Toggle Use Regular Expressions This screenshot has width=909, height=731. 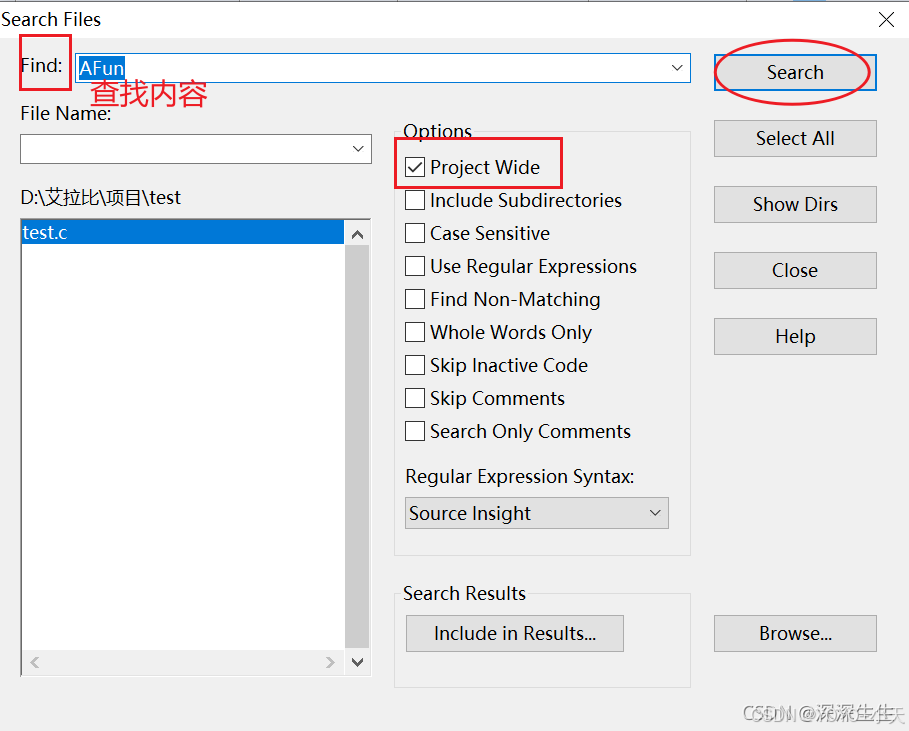pyautogui.click(x=414, y=266)
